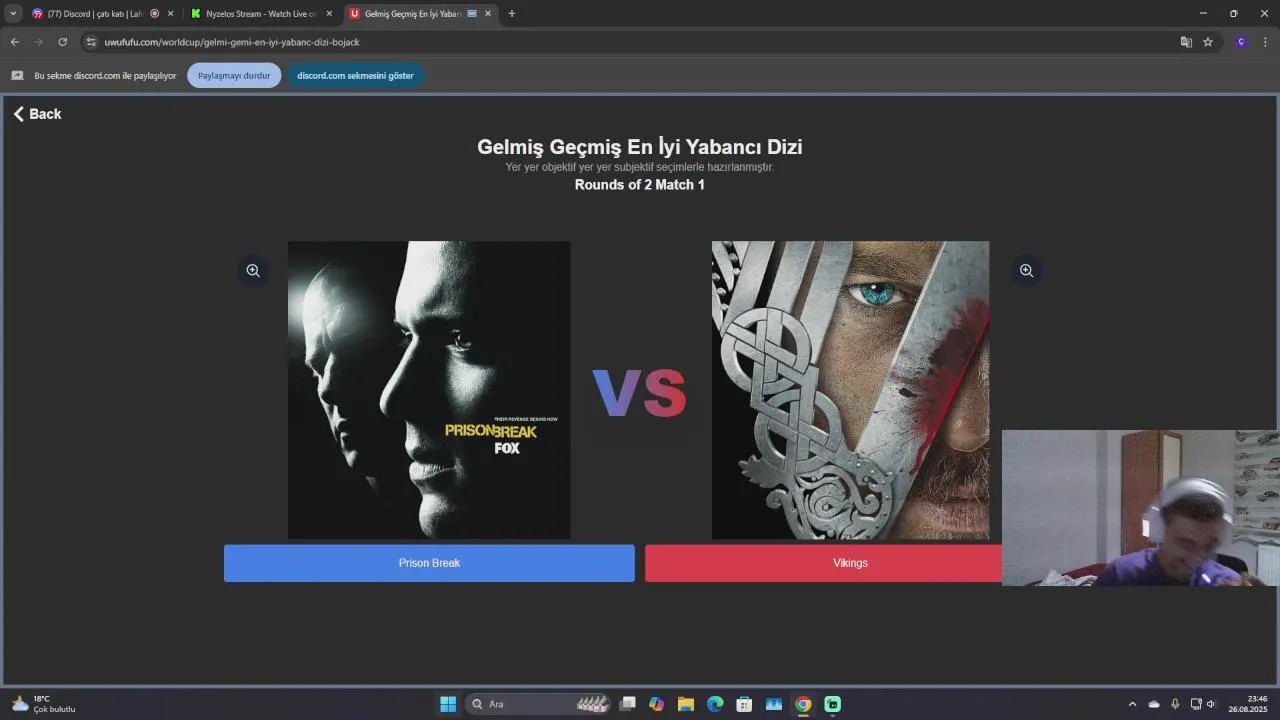Show discord.com tab via sekmesini göster button
This screenshot has width=1280, height=720.
[x=355, y=76]
